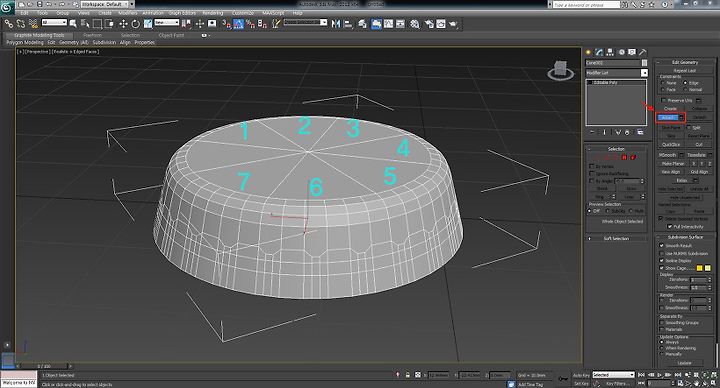Click the Align tool icon

click(x=348, y=23)
